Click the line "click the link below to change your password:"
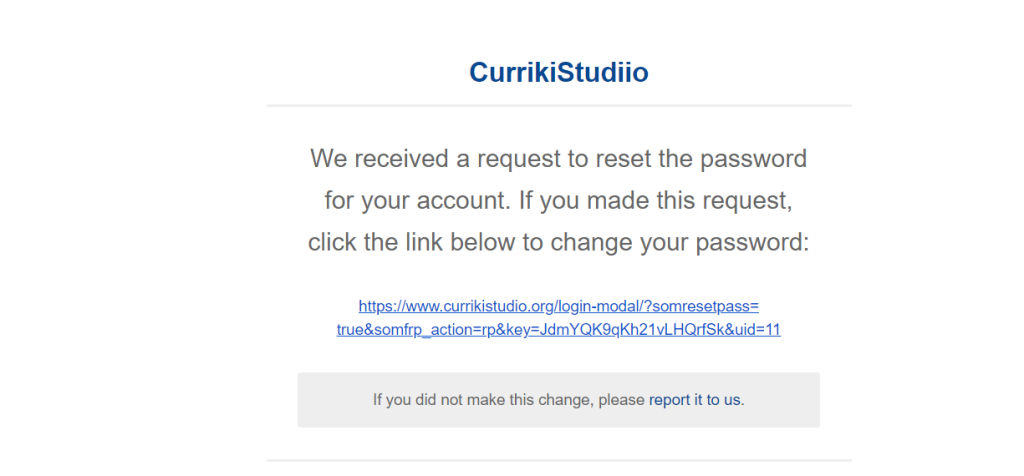 pos(558,242)
